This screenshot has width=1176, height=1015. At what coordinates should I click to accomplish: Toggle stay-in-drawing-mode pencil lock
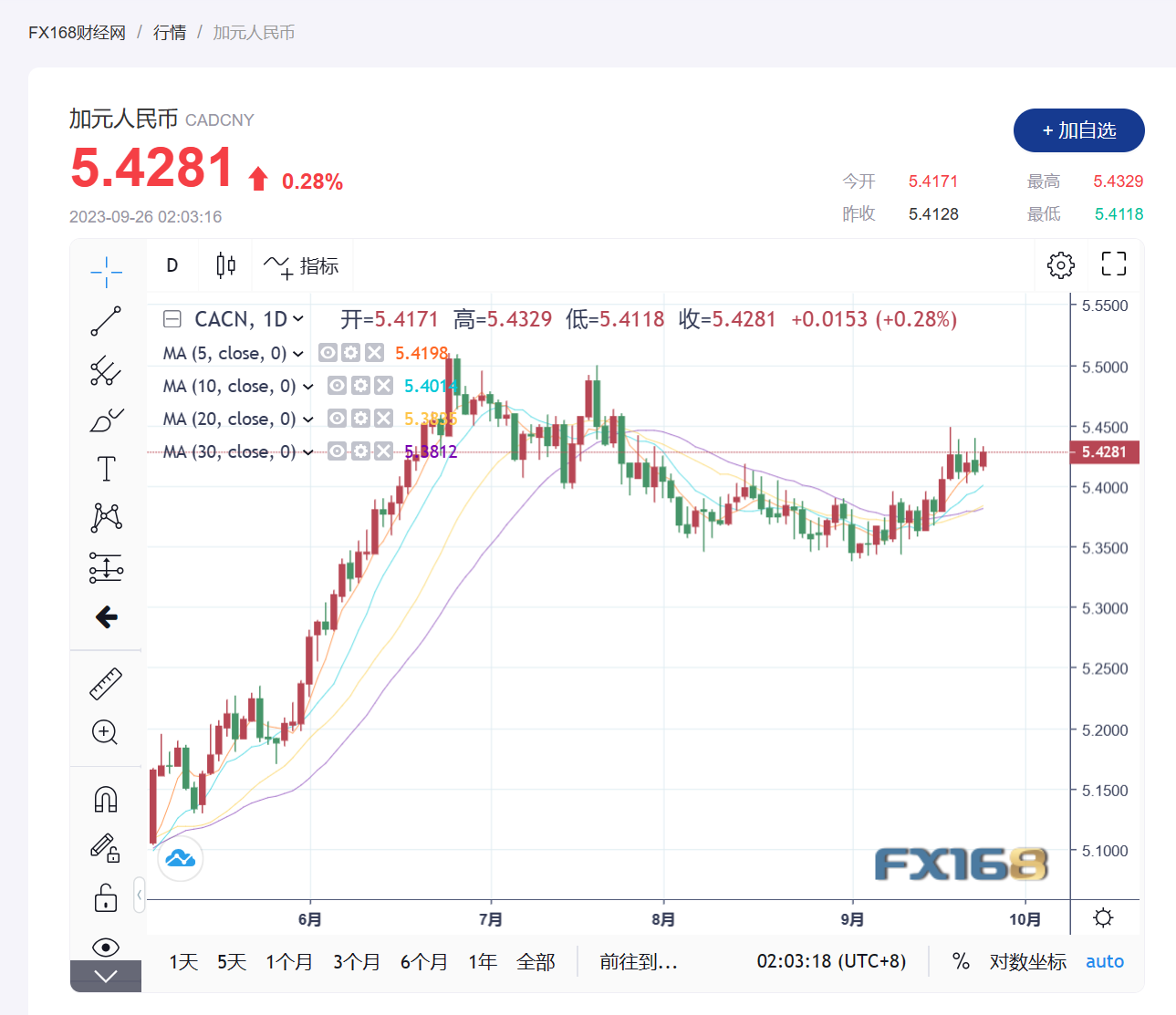106,849
